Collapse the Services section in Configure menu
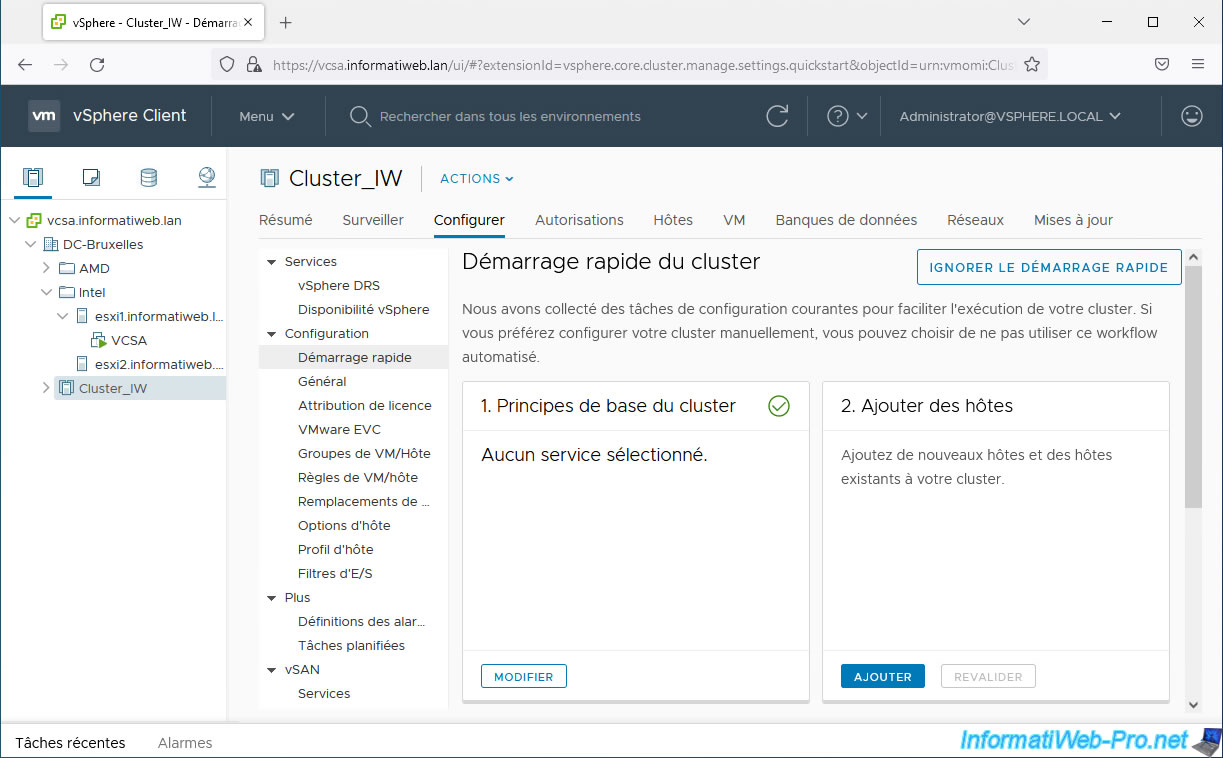1223x758 pixels. coord(270,262)
